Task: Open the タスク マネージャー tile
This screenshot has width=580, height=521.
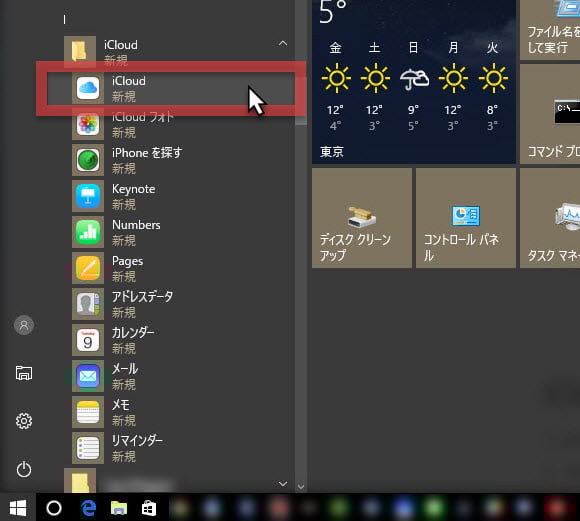Action: point(550,218)
